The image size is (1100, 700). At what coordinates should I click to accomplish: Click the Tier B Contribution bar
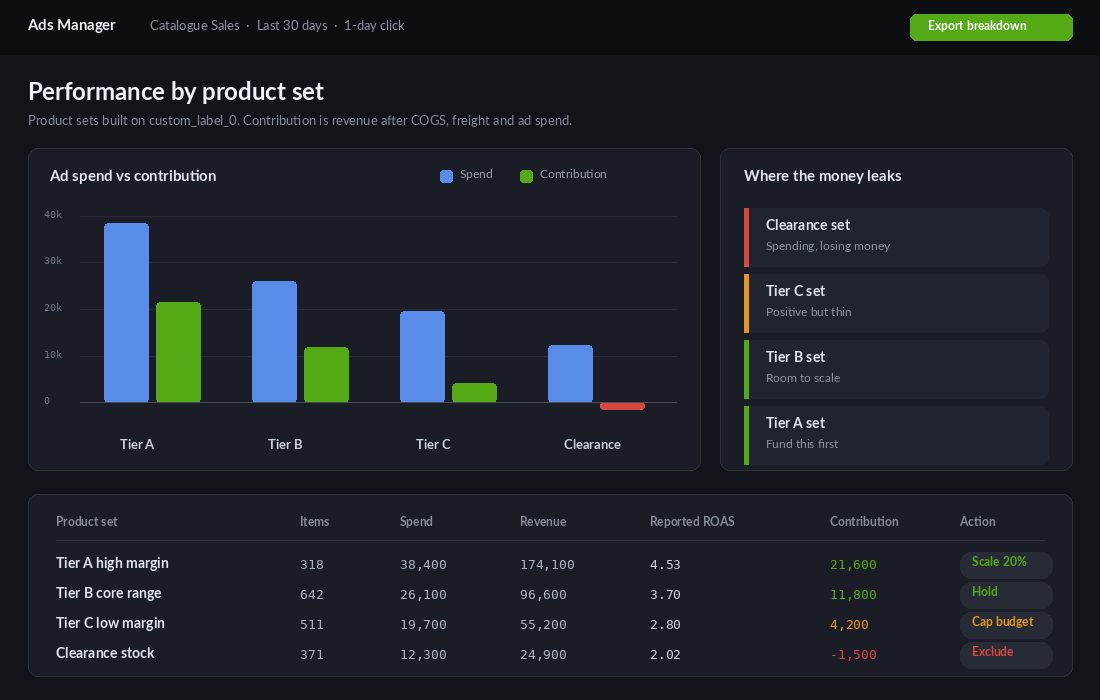(x=326, y=375)
